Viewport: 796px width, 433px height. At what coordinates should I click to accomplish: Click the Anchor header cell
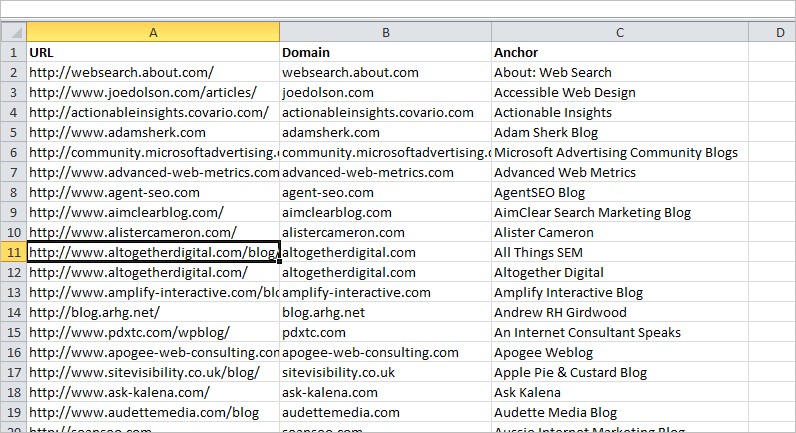[620, 52]
